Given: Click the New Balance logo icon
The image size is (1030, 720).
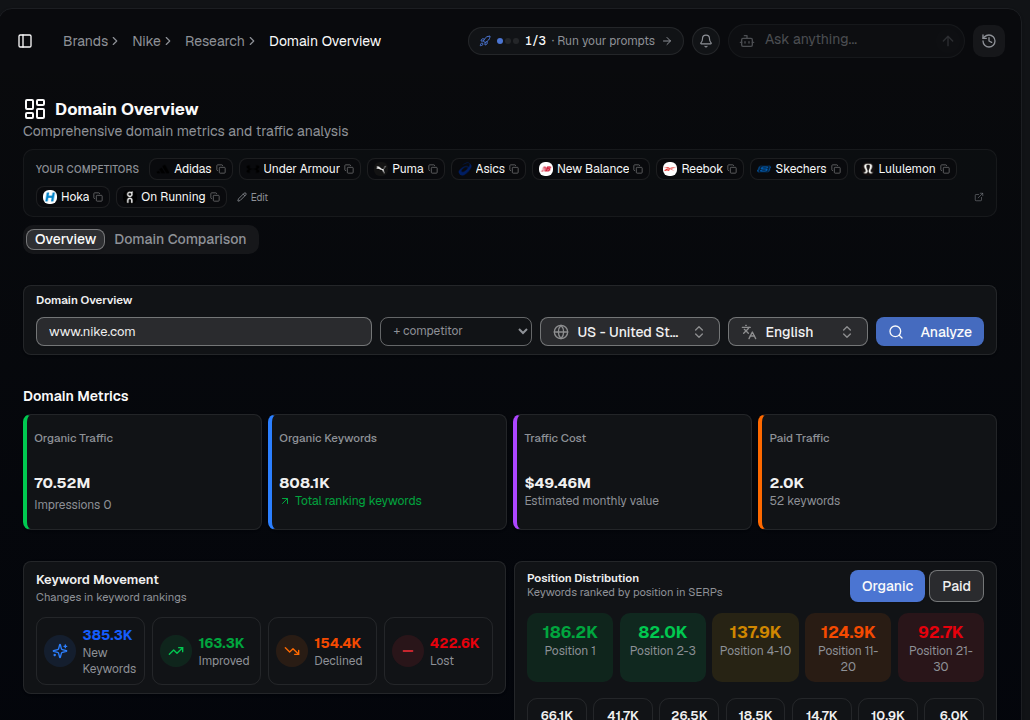Looking at the screenshot, I should pyautogui.click(x=546, y=169).
